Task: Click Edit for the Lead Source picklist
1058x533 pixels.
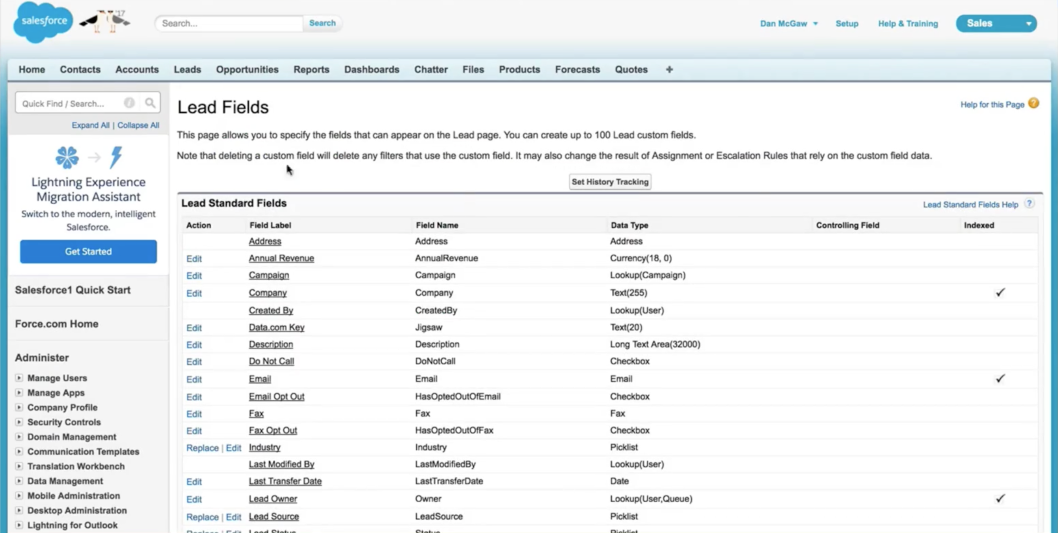Action: (233, 517)
